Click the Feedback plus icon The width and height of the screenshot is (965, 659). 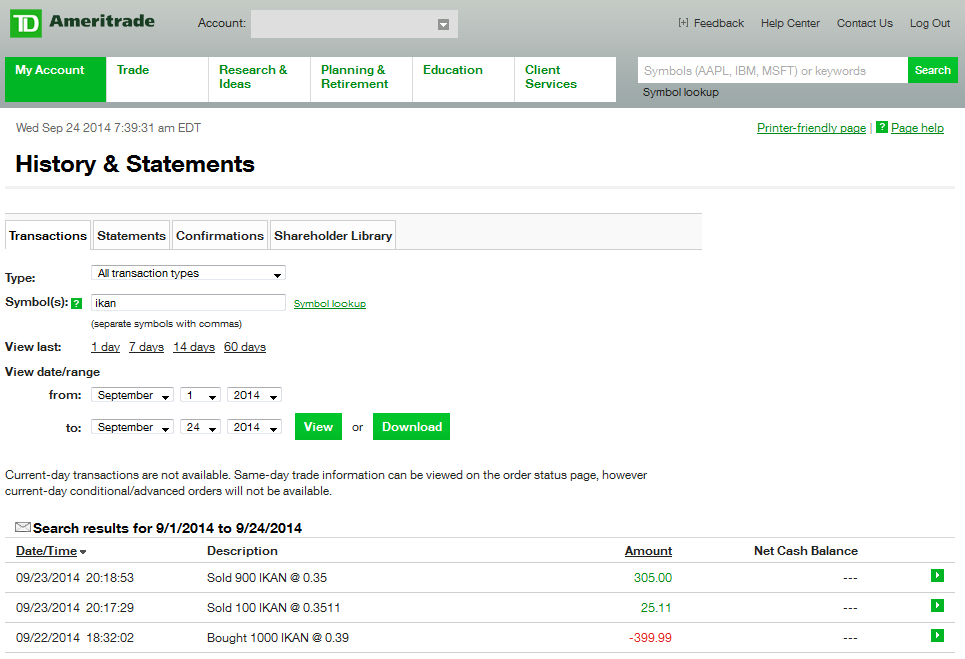click(683, 23)
